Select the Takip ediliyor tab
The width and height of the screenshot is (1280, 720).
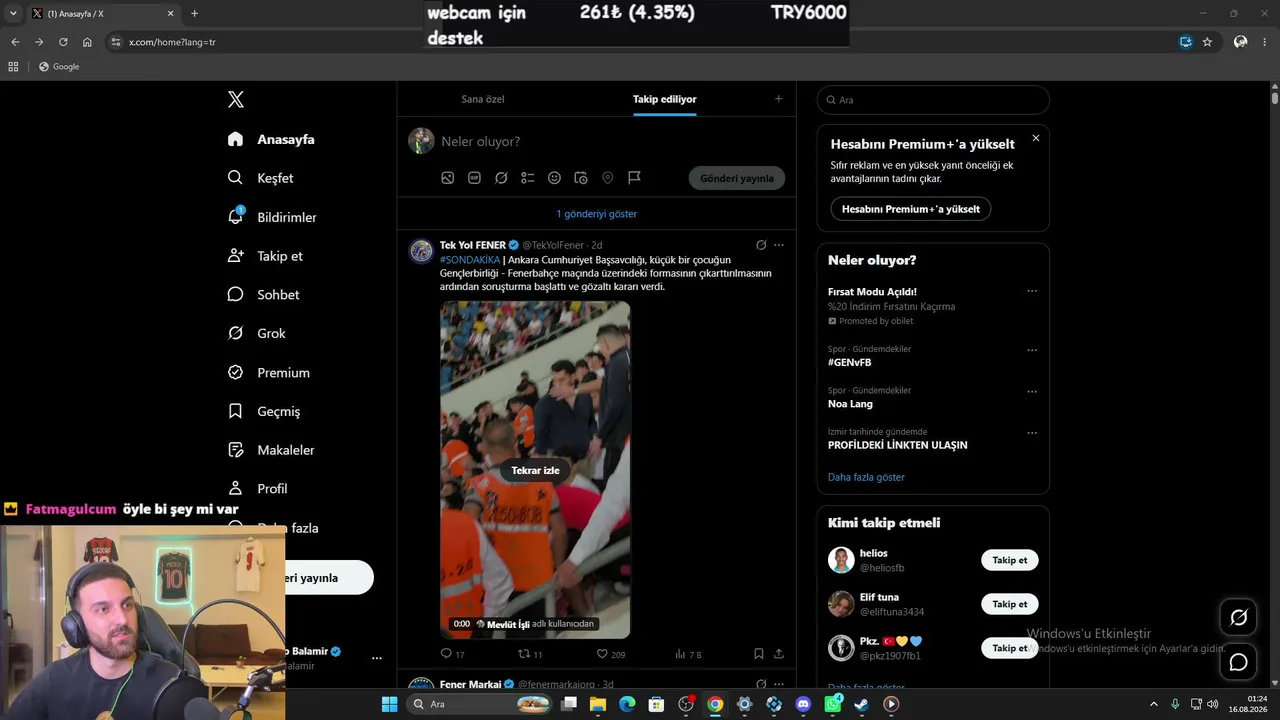665,99
